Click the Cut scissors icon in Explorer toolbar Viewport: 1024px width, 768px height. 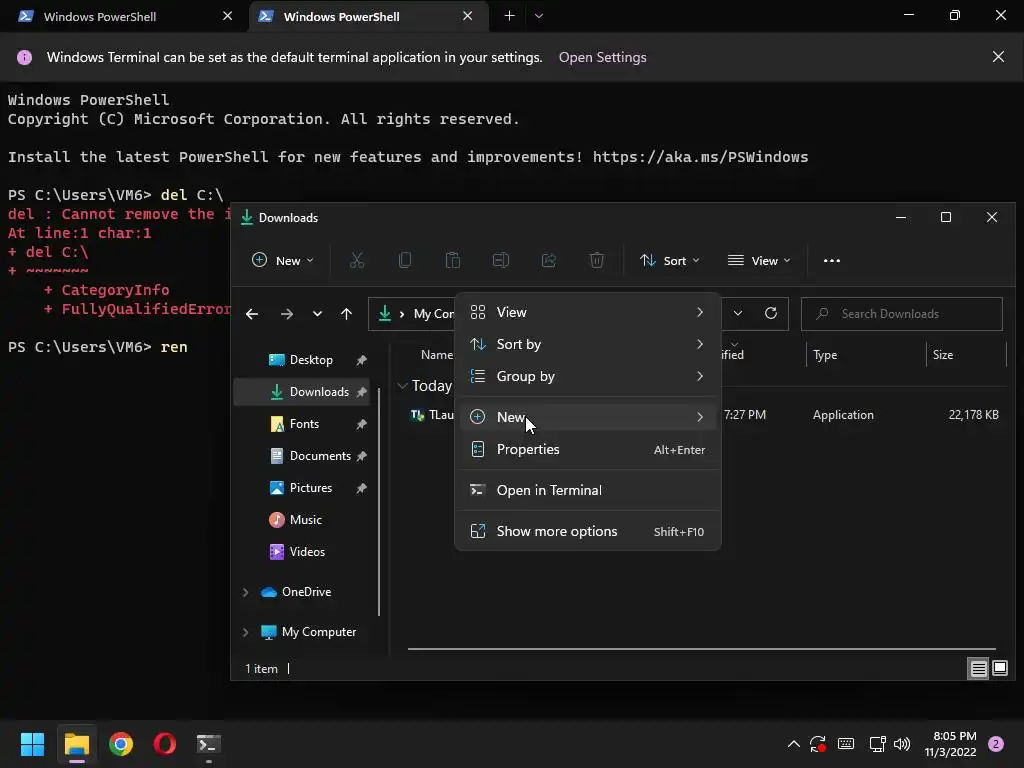357,261
